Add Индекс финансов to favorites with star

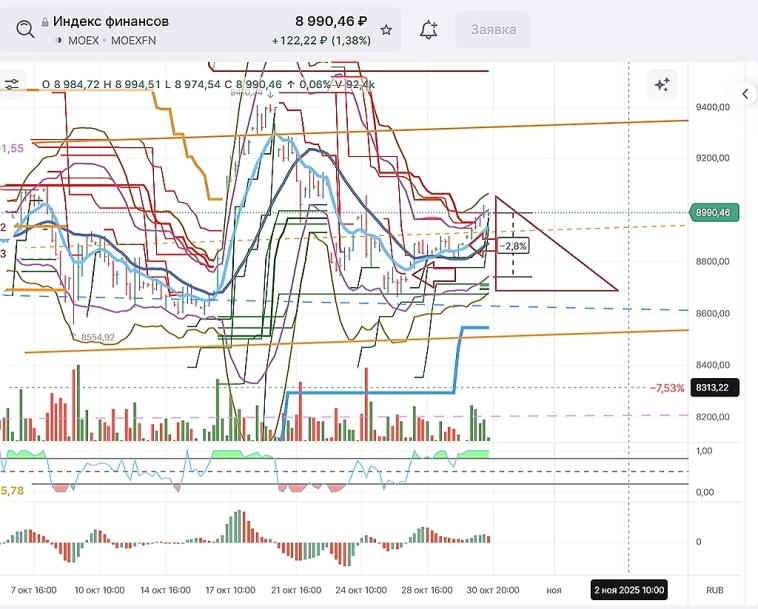386,30
